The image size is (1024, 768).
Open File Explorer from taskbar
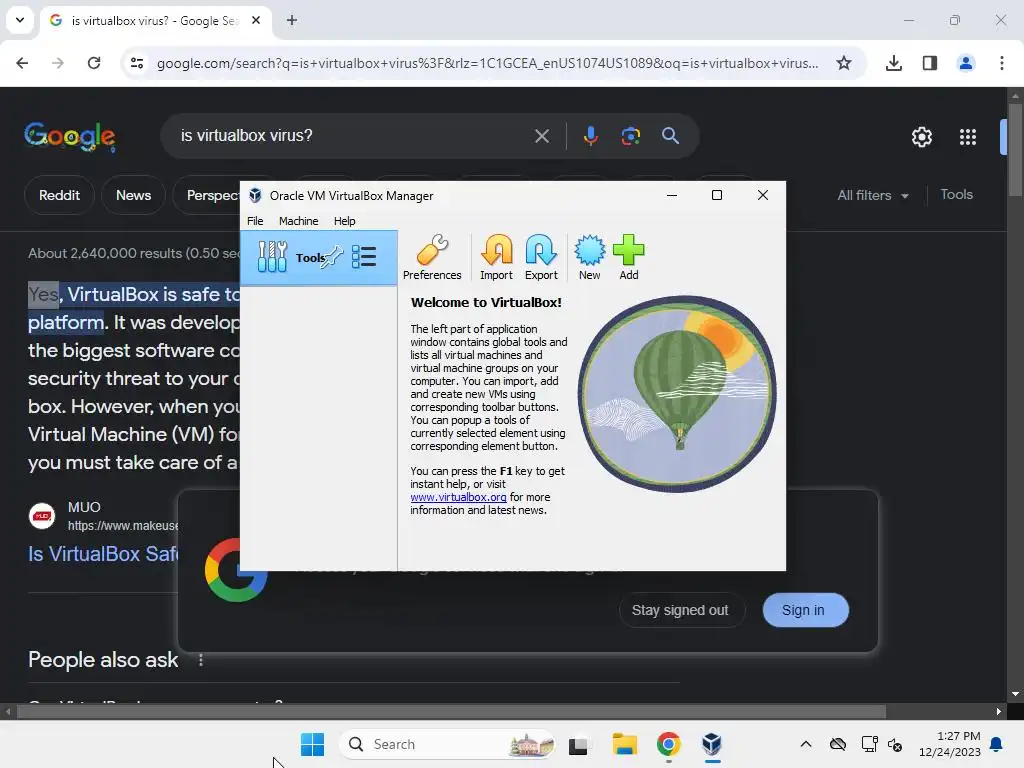click(x=624, y=744)
